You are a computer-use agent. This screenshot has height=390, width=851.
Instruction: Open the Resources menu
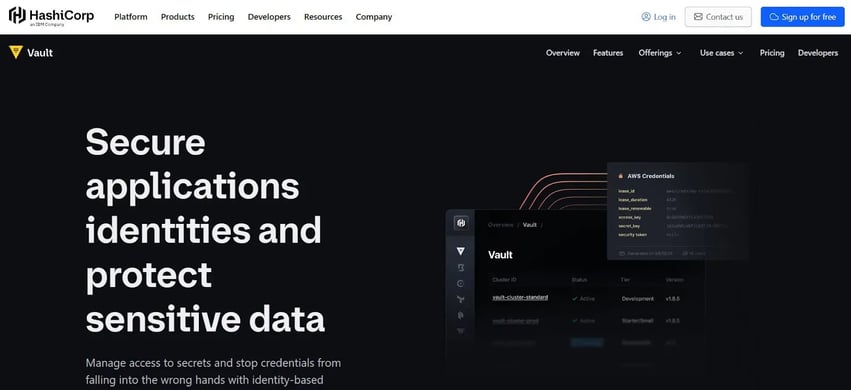click(323, 17)
